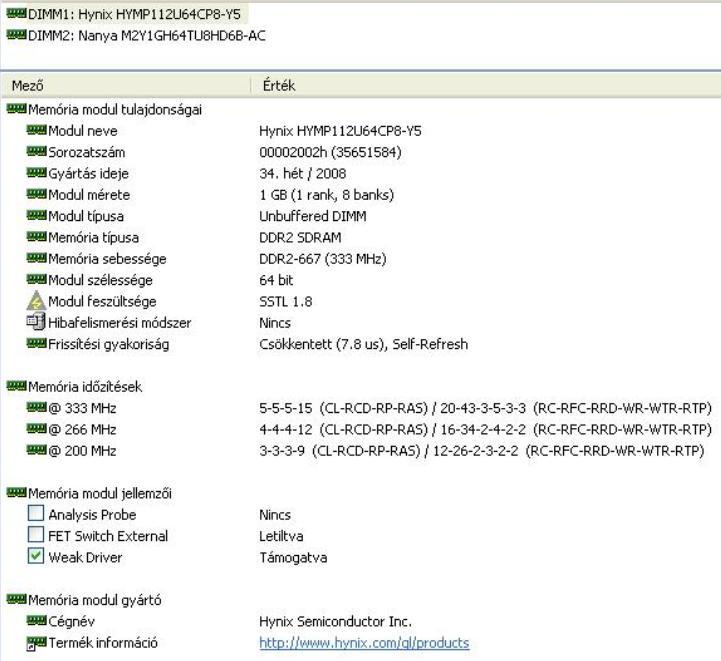Screen dimensions: 721x661
Task: Select DIMM1 Hynix memory module icon
Action: coord(16,13)
